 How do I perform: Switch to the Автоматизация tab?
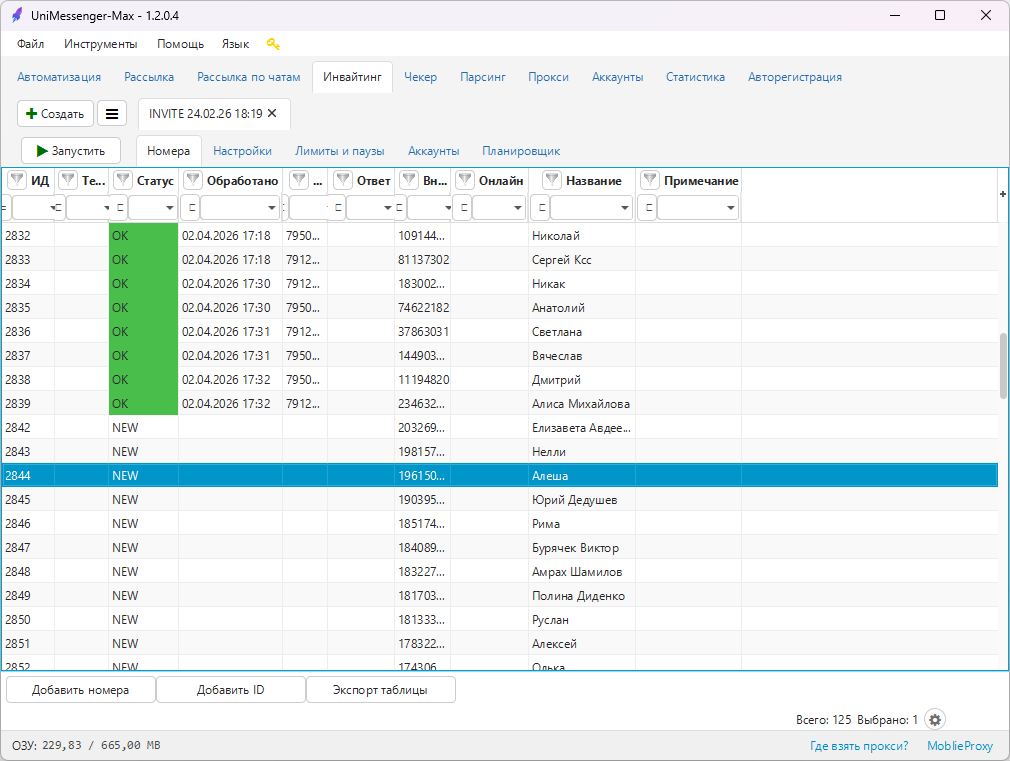tap(59, 77)
